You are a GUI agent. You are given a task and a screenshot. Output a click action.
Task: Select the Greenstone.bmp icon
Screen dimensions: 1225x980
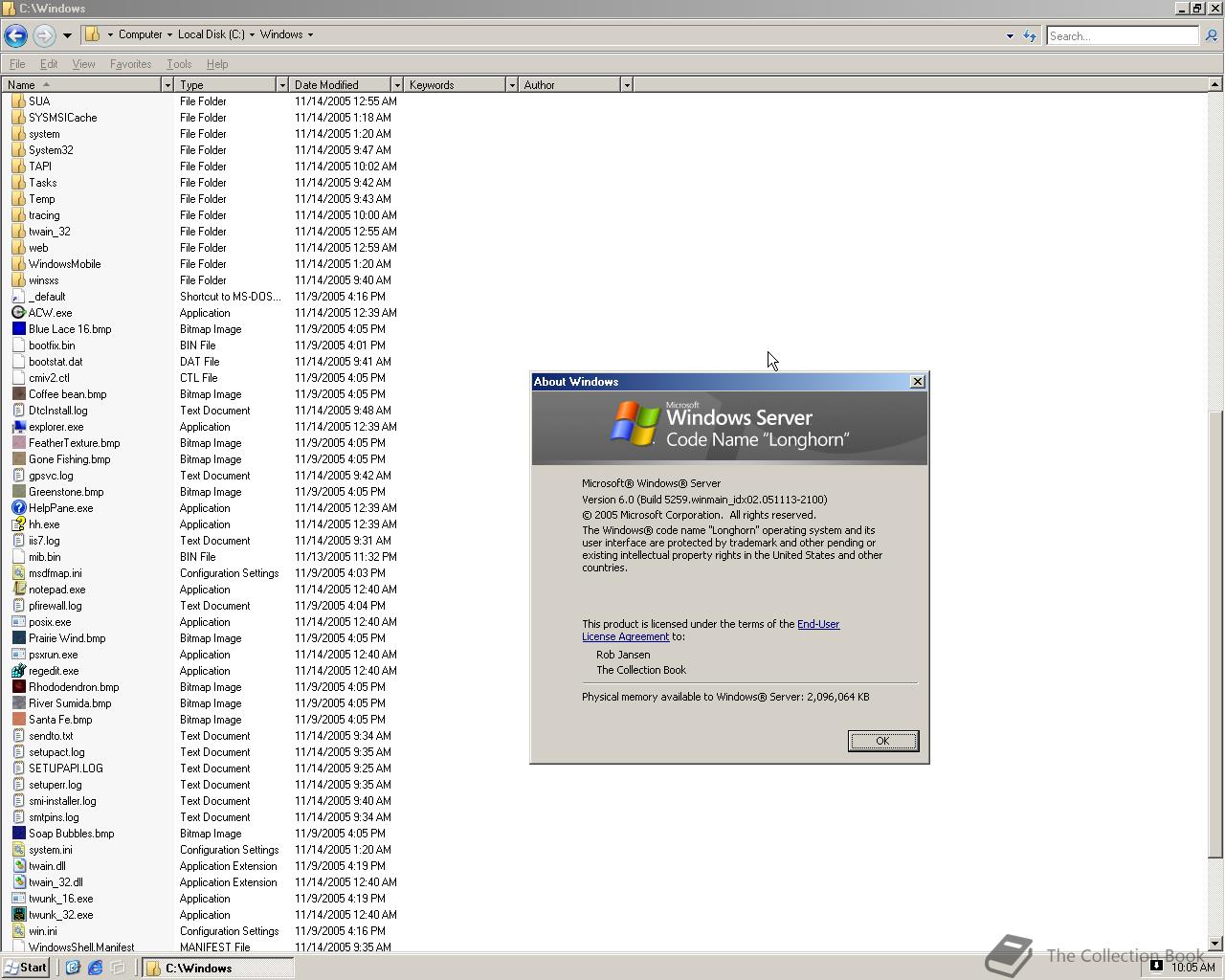pos(18,492)
